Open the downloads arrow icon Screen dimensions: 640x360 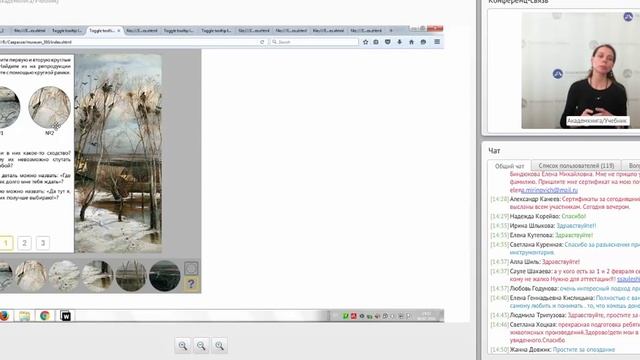[400, 42]
